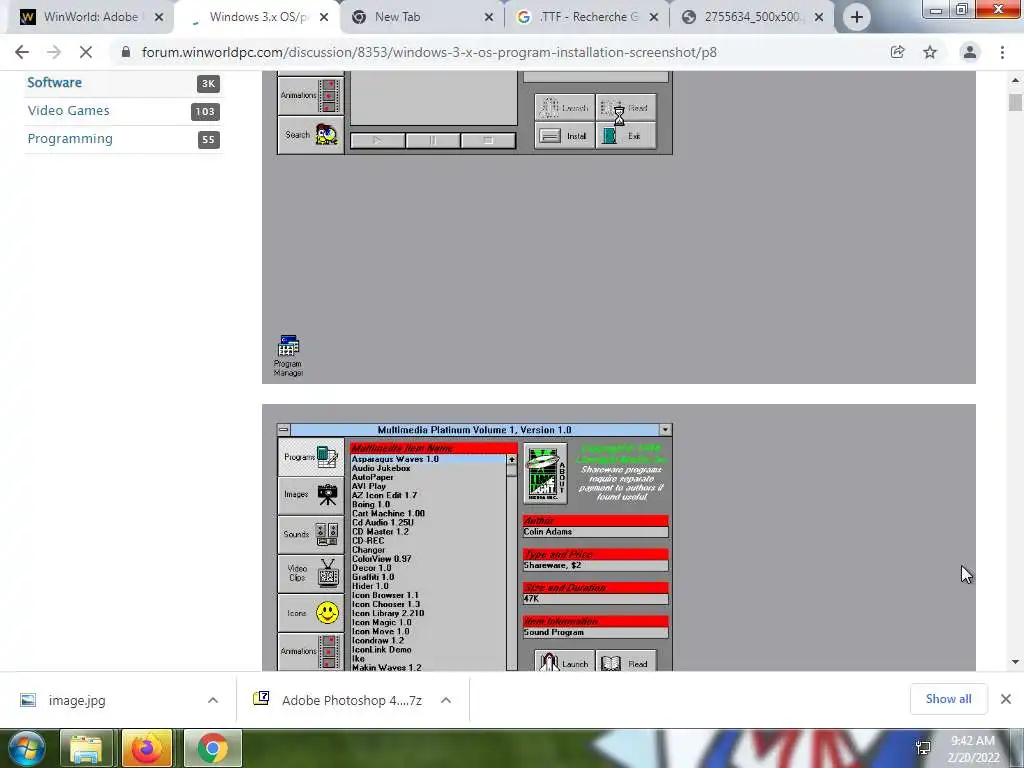This screenshot has width=1024, height=768.
Task: Click Show all downloads
Action: point(948,699)
